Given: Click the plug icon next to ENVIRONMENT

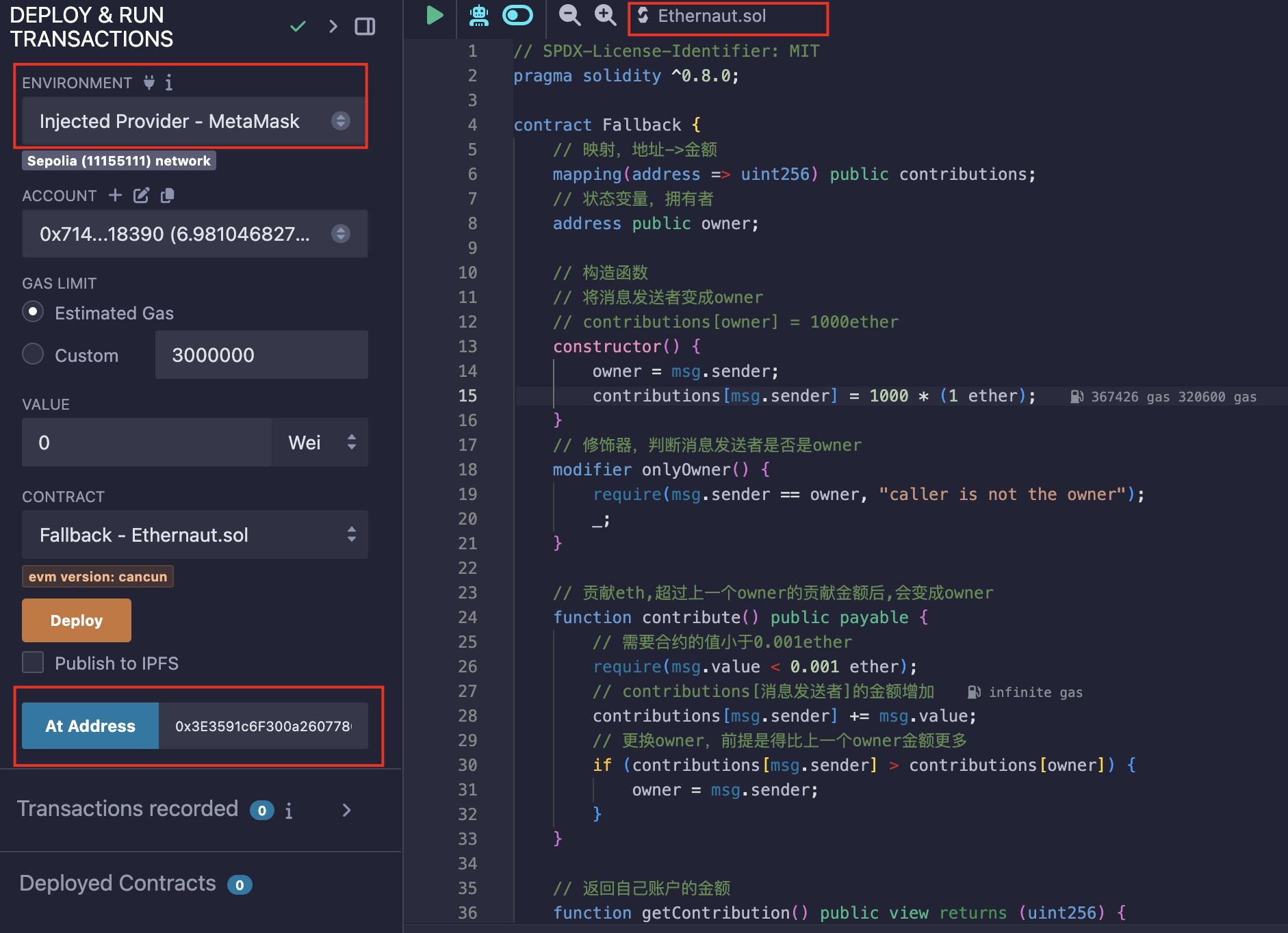Looking at the screenshot, I should (x=149, y=83).
